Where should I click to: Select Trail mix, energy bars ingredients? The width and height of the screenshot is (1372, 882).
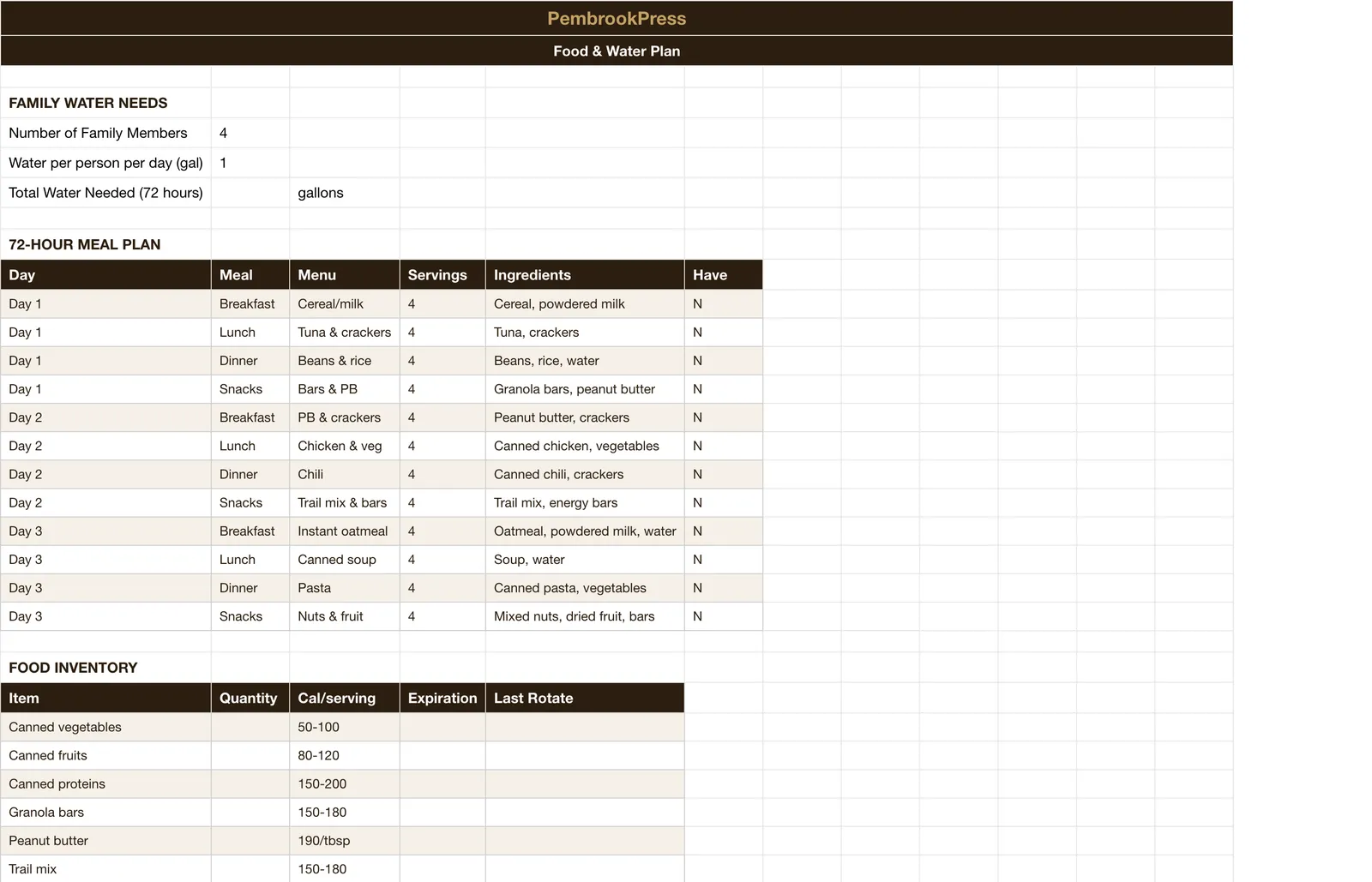pyautogui.click(x=585, y=502)
